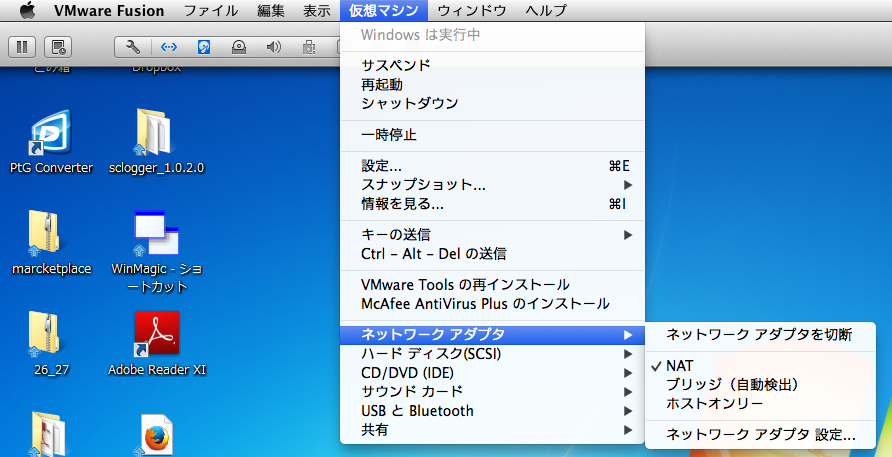Image resolution: width=892 pixels, height=457 pixels.
Task: Open the Apple menu
Action: click(x=27, y=10)
